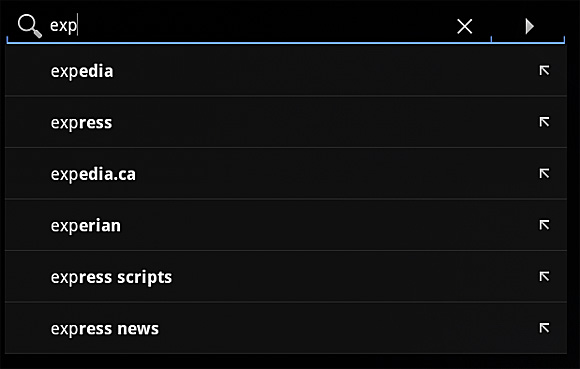Image resolution: width=580 pixels, height=369 pixels.
Task: Fill query with arrow beside express scripts
Action: [544, 276]
